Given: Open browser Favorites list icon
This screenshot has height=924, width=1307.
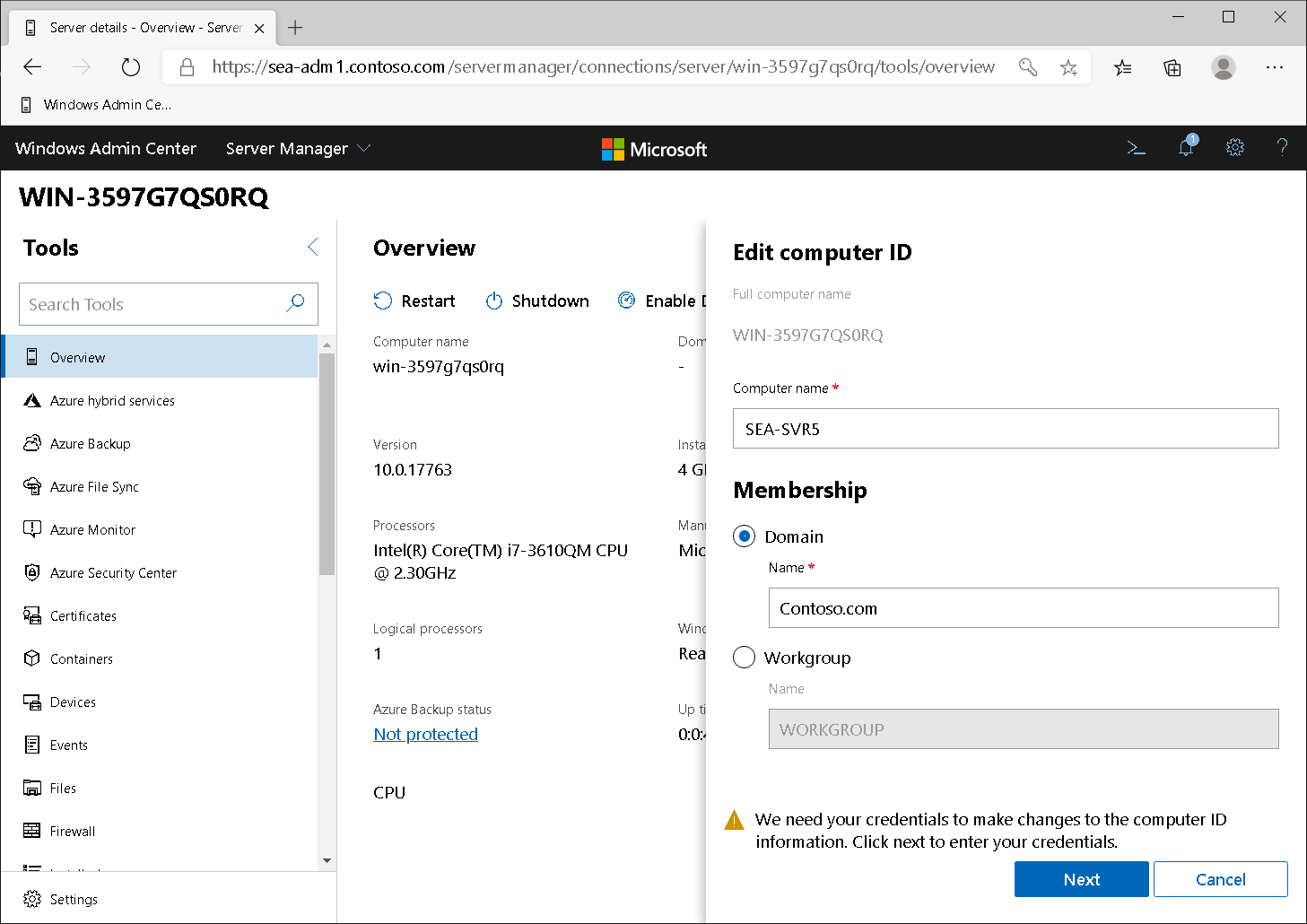Looking at the screenshot, I should pyautogui.click(x=1122, y=67).
